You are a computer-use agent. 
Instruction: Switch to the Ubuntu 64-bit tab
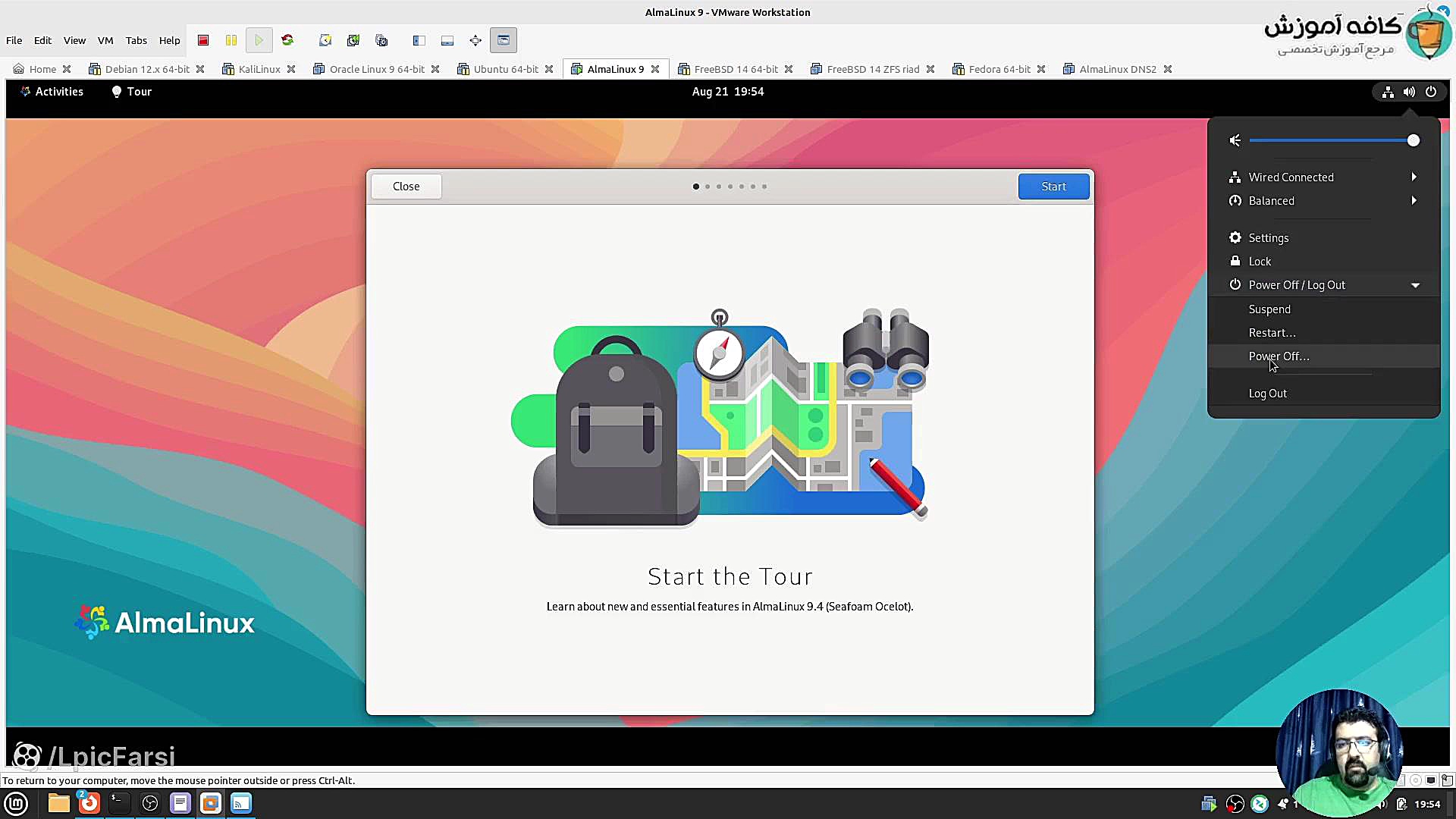pyautogui.click(x=505, y=69)
